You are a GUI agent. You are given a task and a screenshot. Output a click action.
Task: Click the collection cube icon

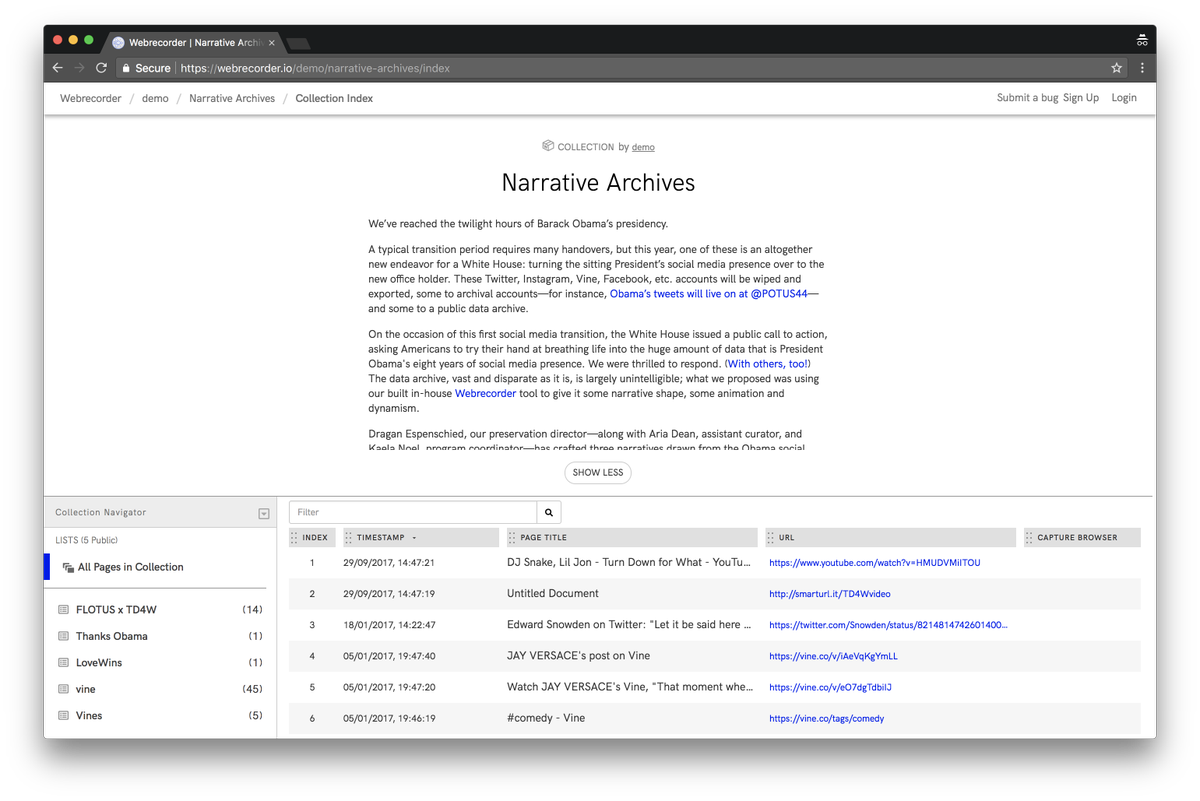548,146
